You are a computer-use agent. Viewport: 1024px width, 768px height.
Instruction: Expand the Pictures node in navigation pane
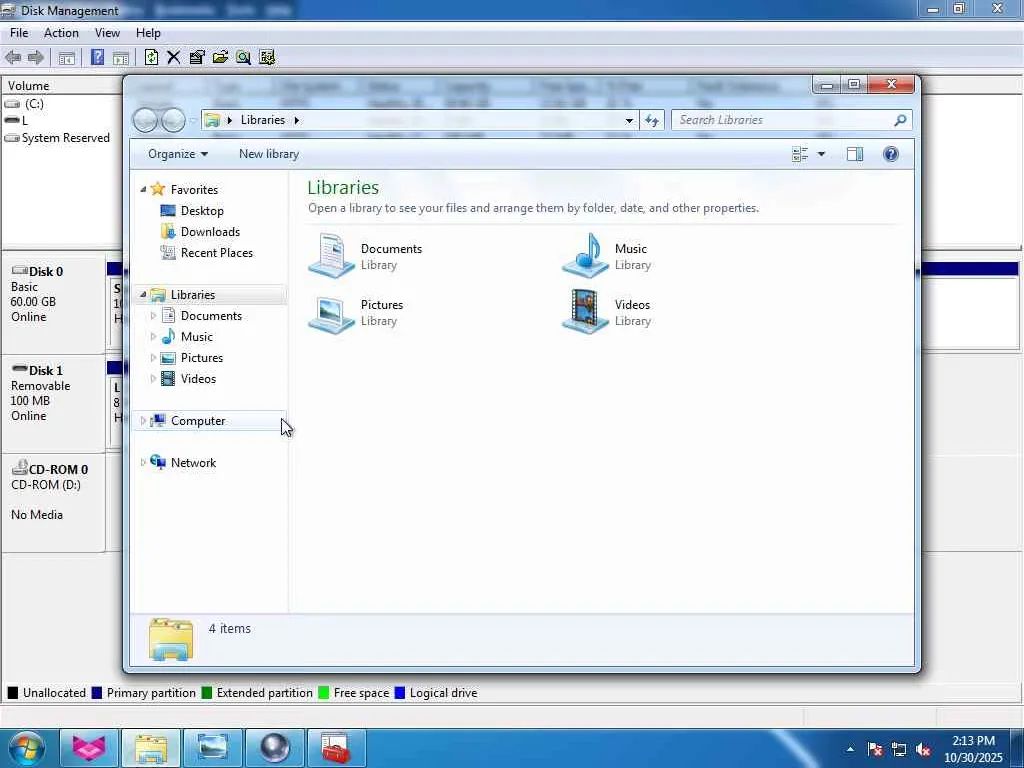click(153, 358)
